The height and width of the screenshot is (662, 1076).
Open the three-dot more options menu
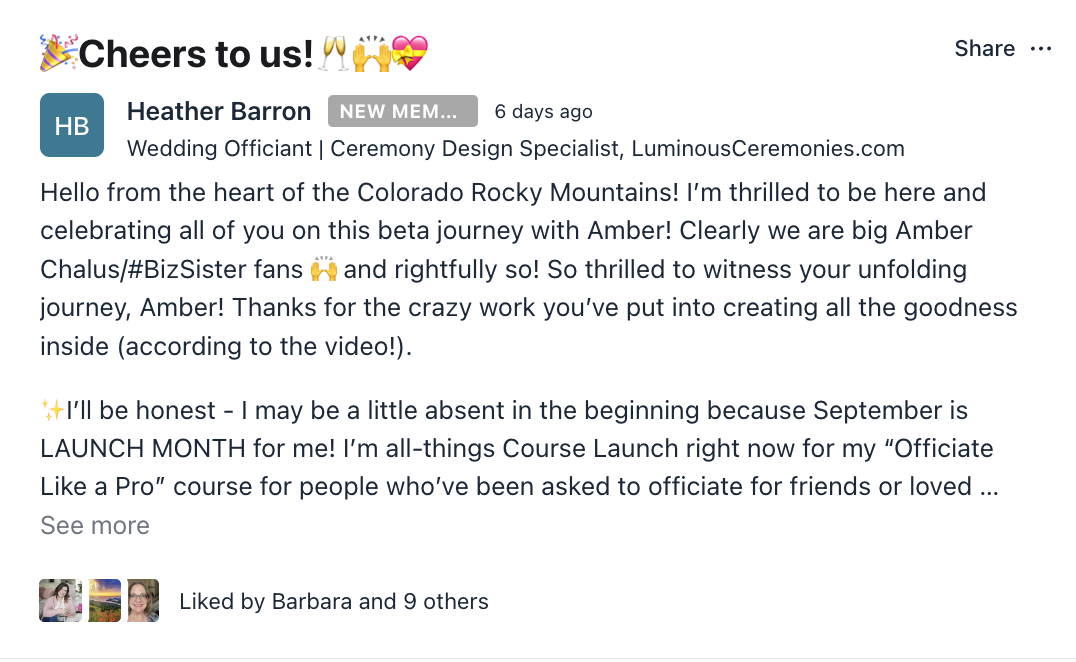point(1041,49)
